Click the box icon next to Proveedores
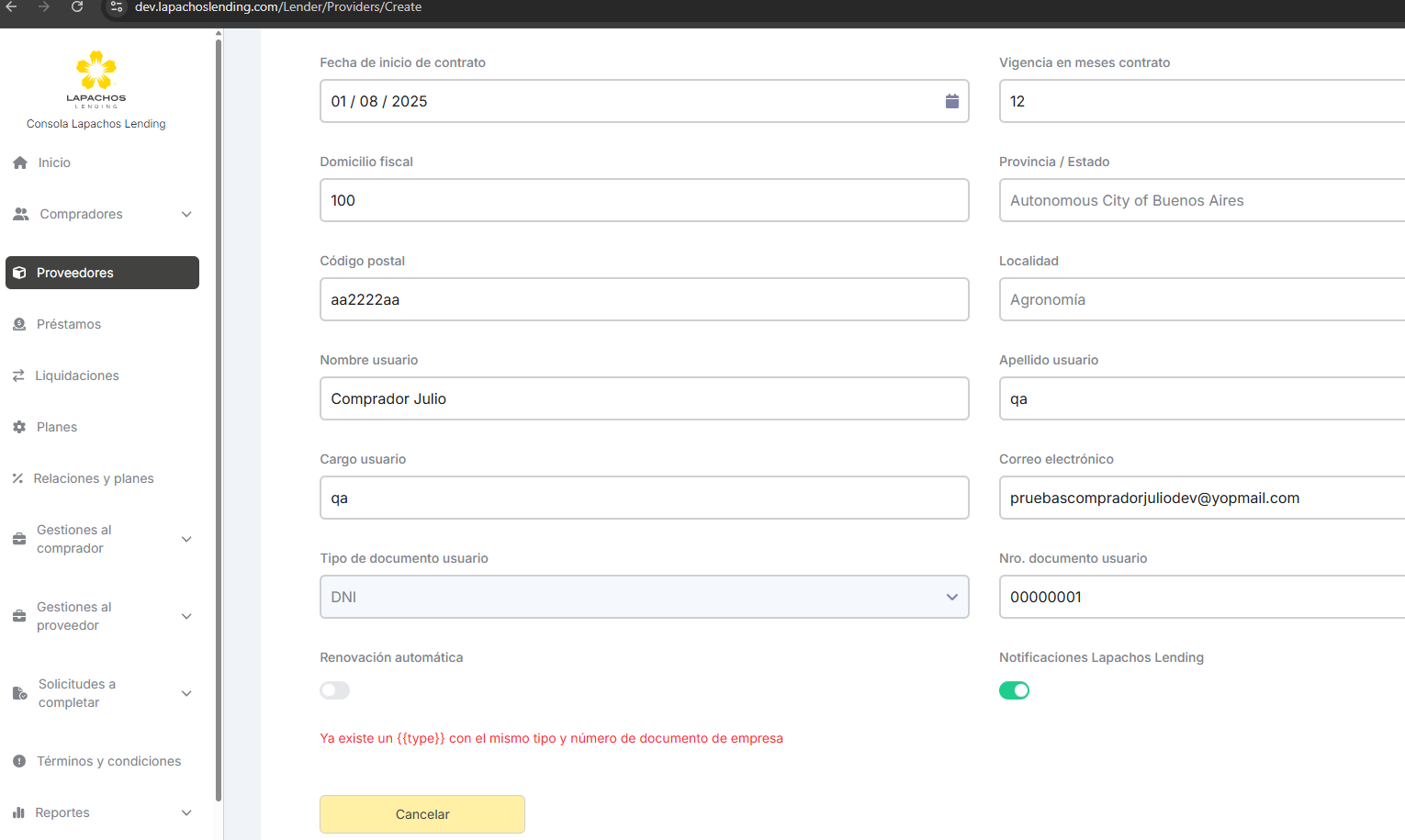 (19, 273)
